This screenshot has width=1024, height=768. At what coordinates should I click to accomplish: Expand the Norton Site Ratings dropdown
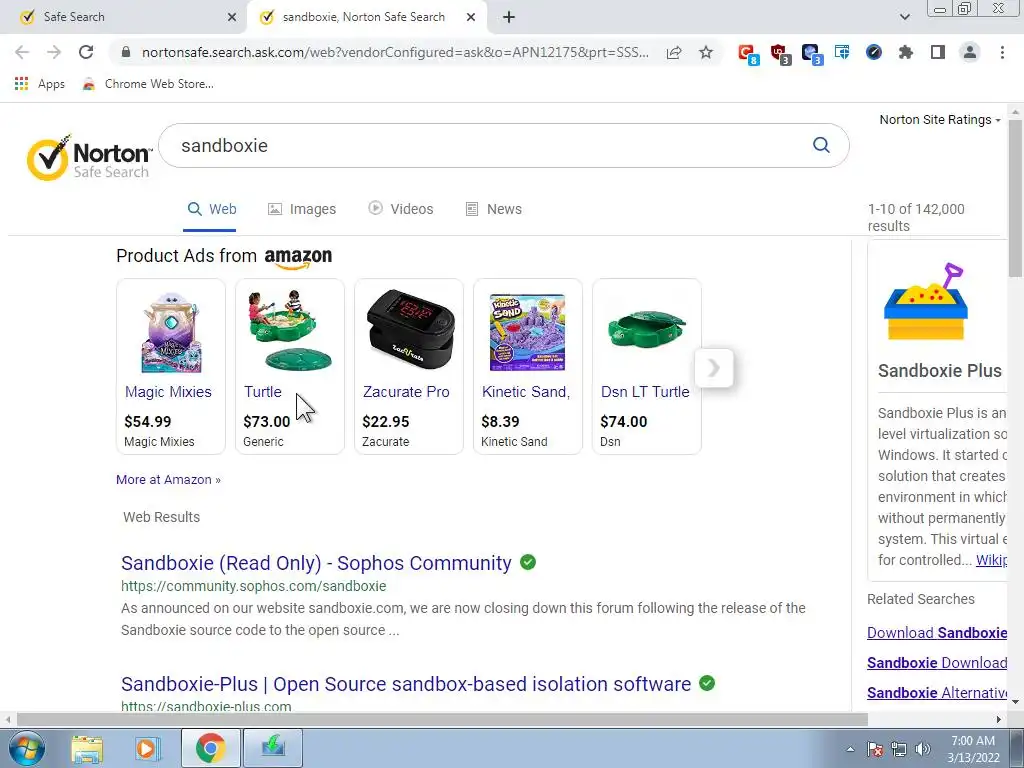(x=940, y=120)
